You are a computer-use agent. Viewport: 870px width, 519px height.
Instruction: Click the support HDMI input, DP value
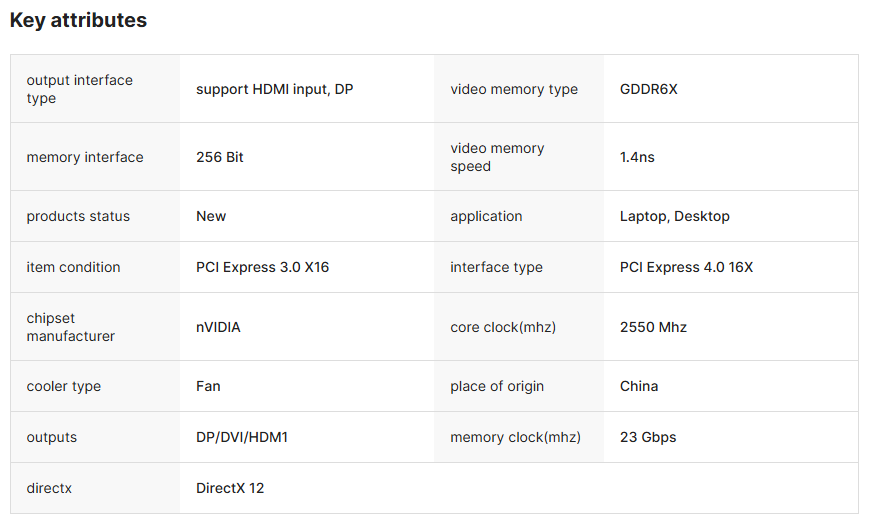275,89
